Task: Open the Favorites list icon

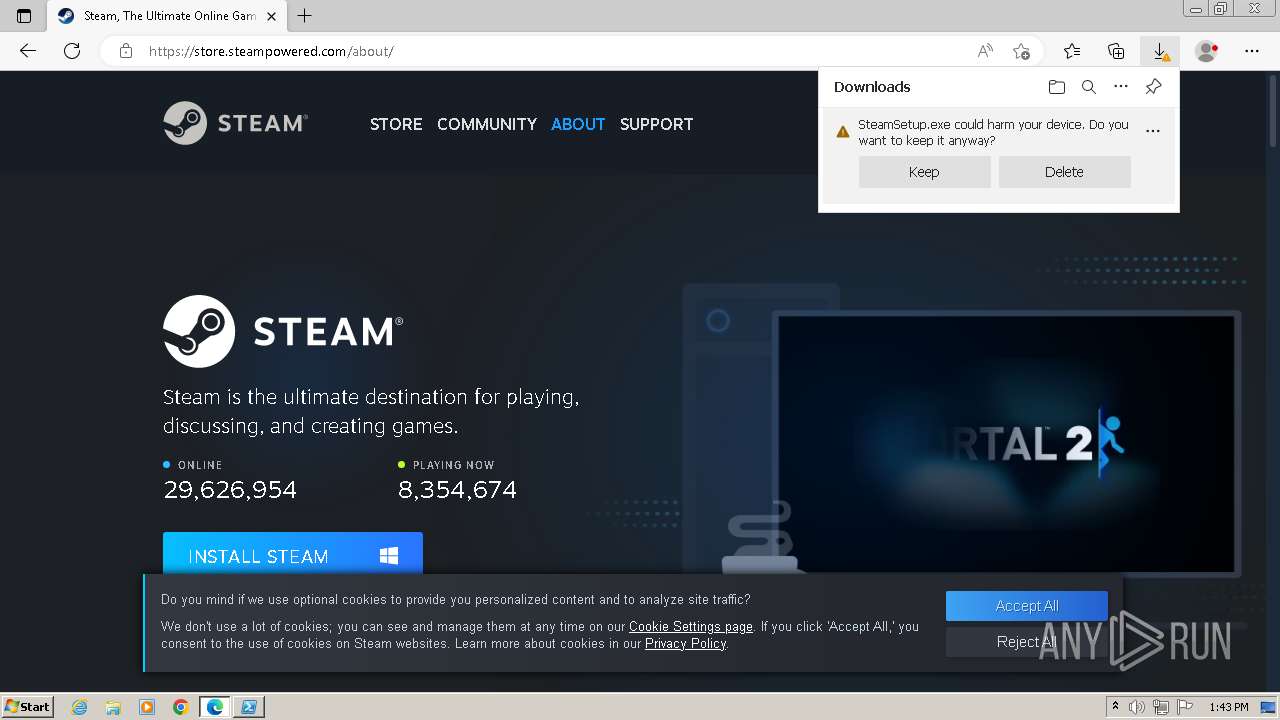Action: coord(1072,51)
